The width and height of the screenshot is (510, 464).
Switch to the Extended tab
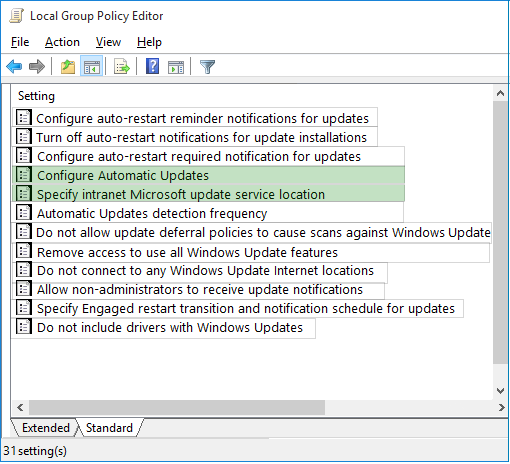(x=46, y=428)
